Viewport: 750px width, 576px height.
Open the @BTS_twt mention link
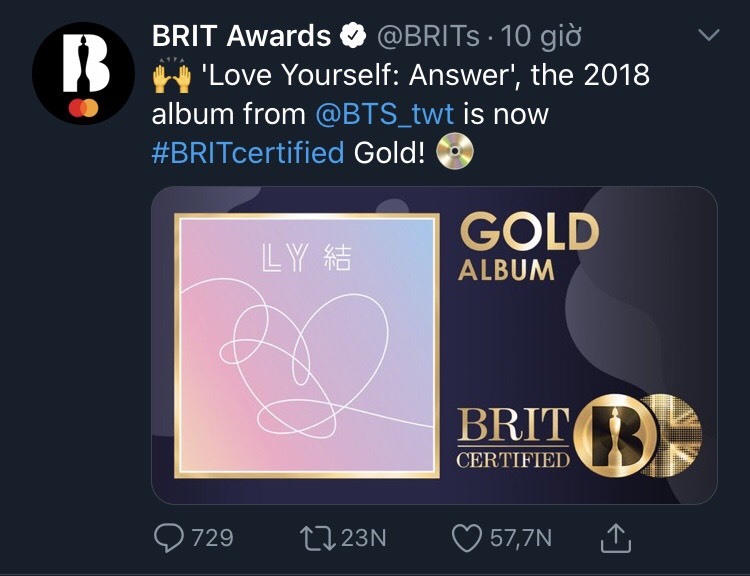[x=384, y=114]
